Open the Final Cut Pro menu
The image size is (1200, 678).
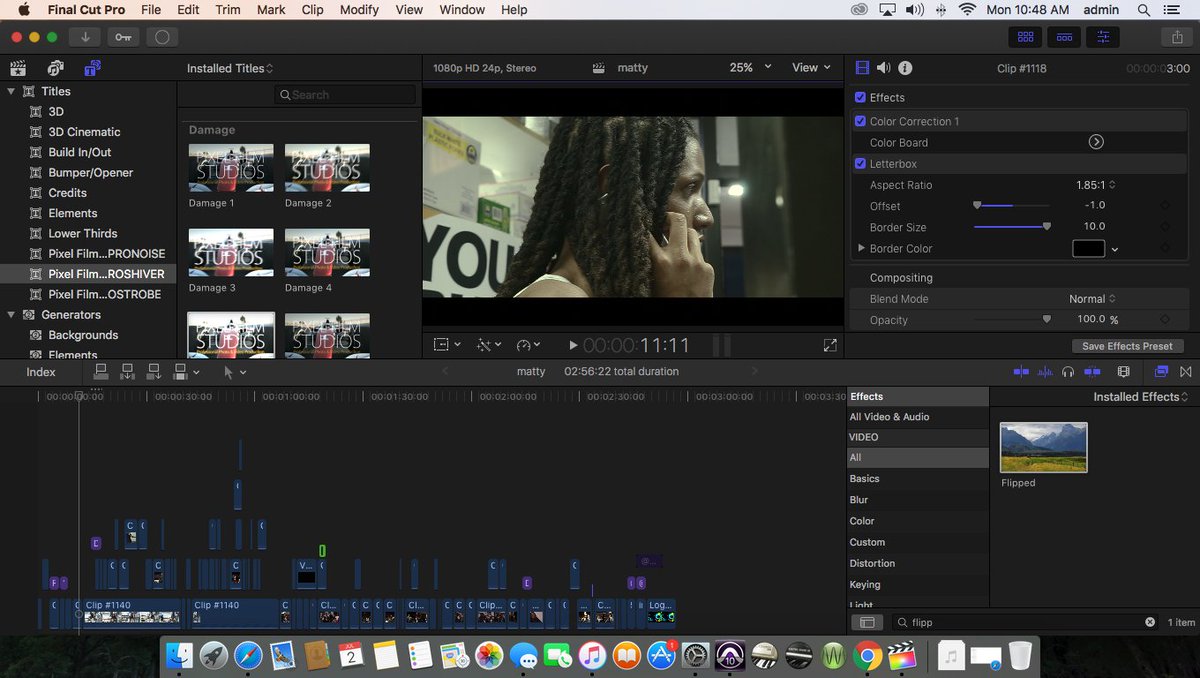tap(86, 10)
